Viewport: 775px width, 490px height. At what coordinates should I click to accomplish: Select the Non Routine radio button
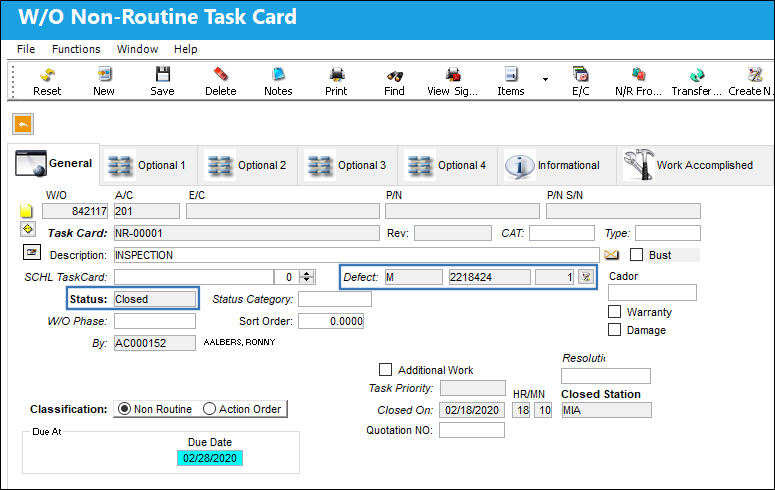tap(124, 409)
